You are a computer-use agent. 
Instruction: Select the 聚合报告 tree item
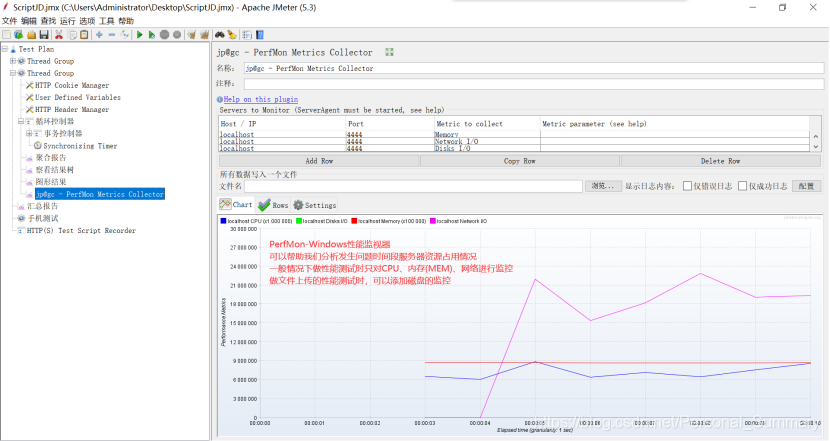51,158
